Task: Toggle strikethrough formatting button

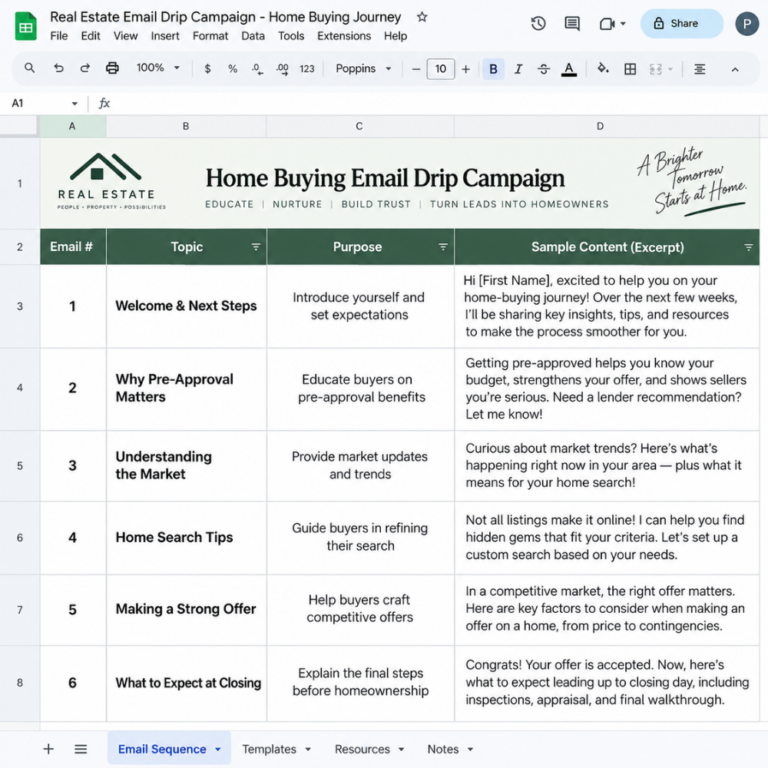Action: [x=544, y=69]
